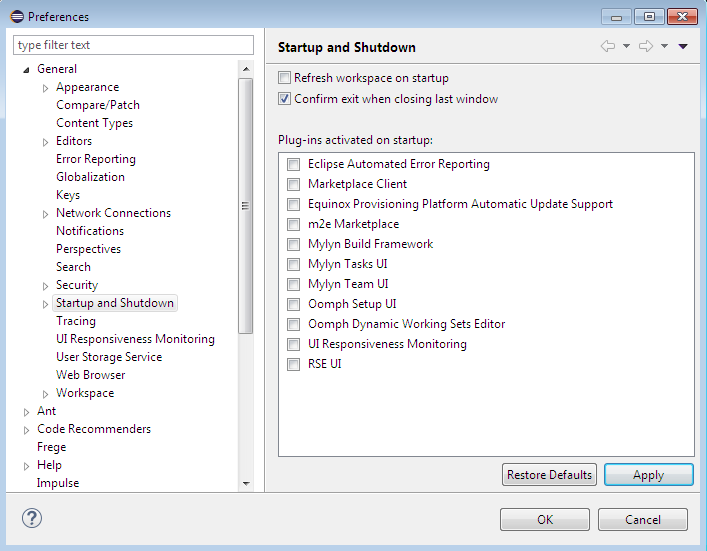This screenshot has height=551, width=707.
Task: Select UI Responsiveness Monitoring tree item
Action: pos(135,339)
